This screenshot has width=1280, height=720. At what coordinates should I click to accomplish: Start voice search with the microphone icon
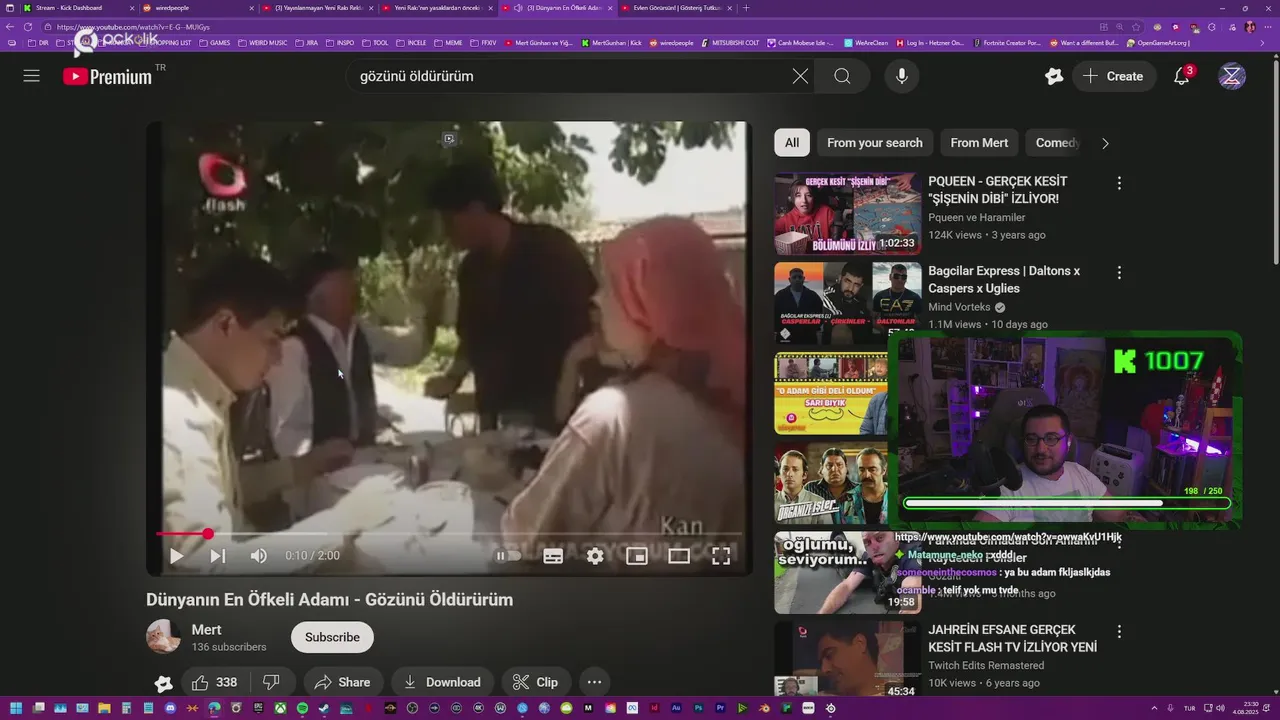click(902, 76)
